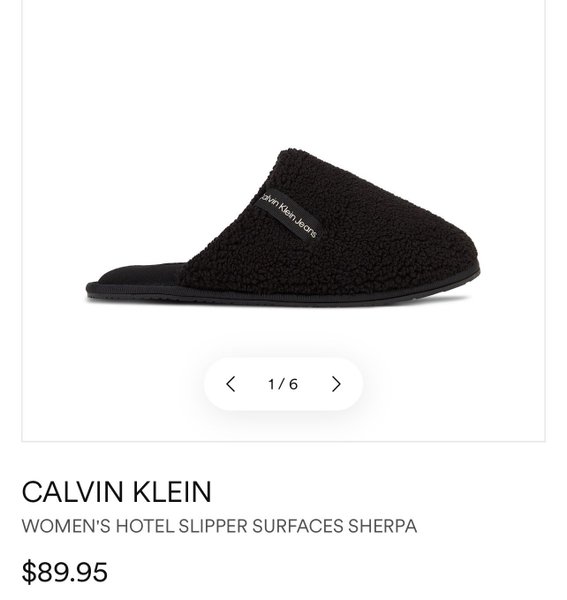567x600 pixels.
Task: Click the Calvin Klein Jeans label on slipper
Action: 287,214
